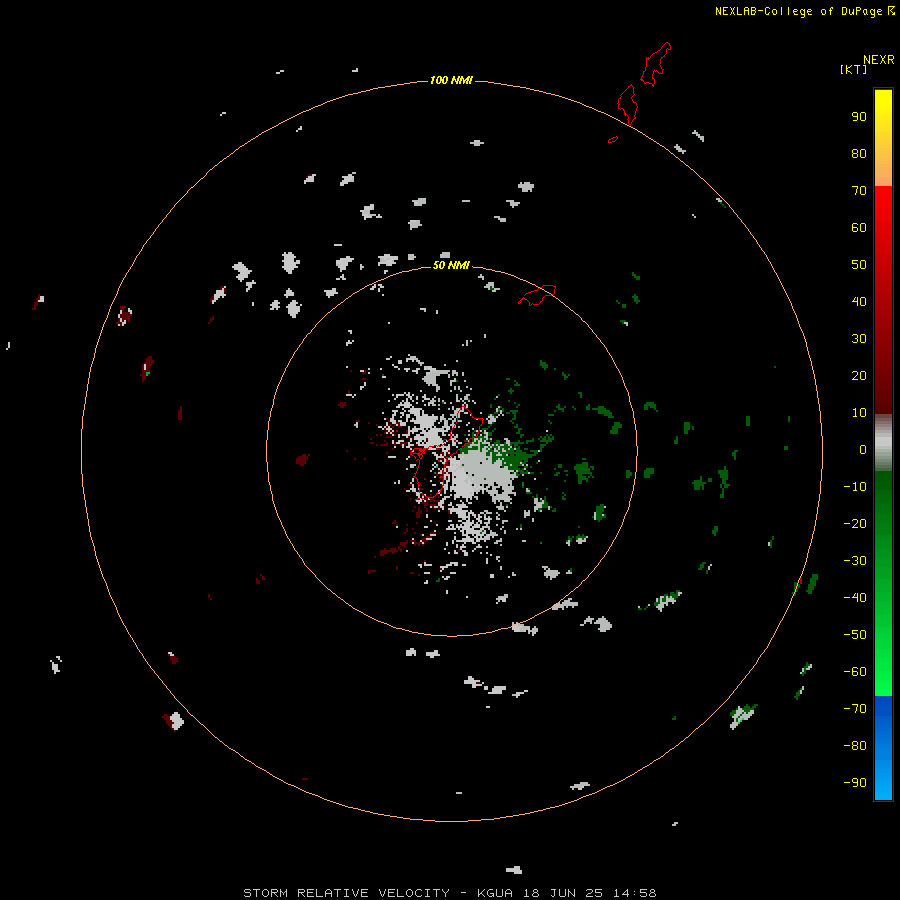The image size is (900, 900).
Task: Click the -20 value on the velocity scale
Action: click(x=855, y=524)
